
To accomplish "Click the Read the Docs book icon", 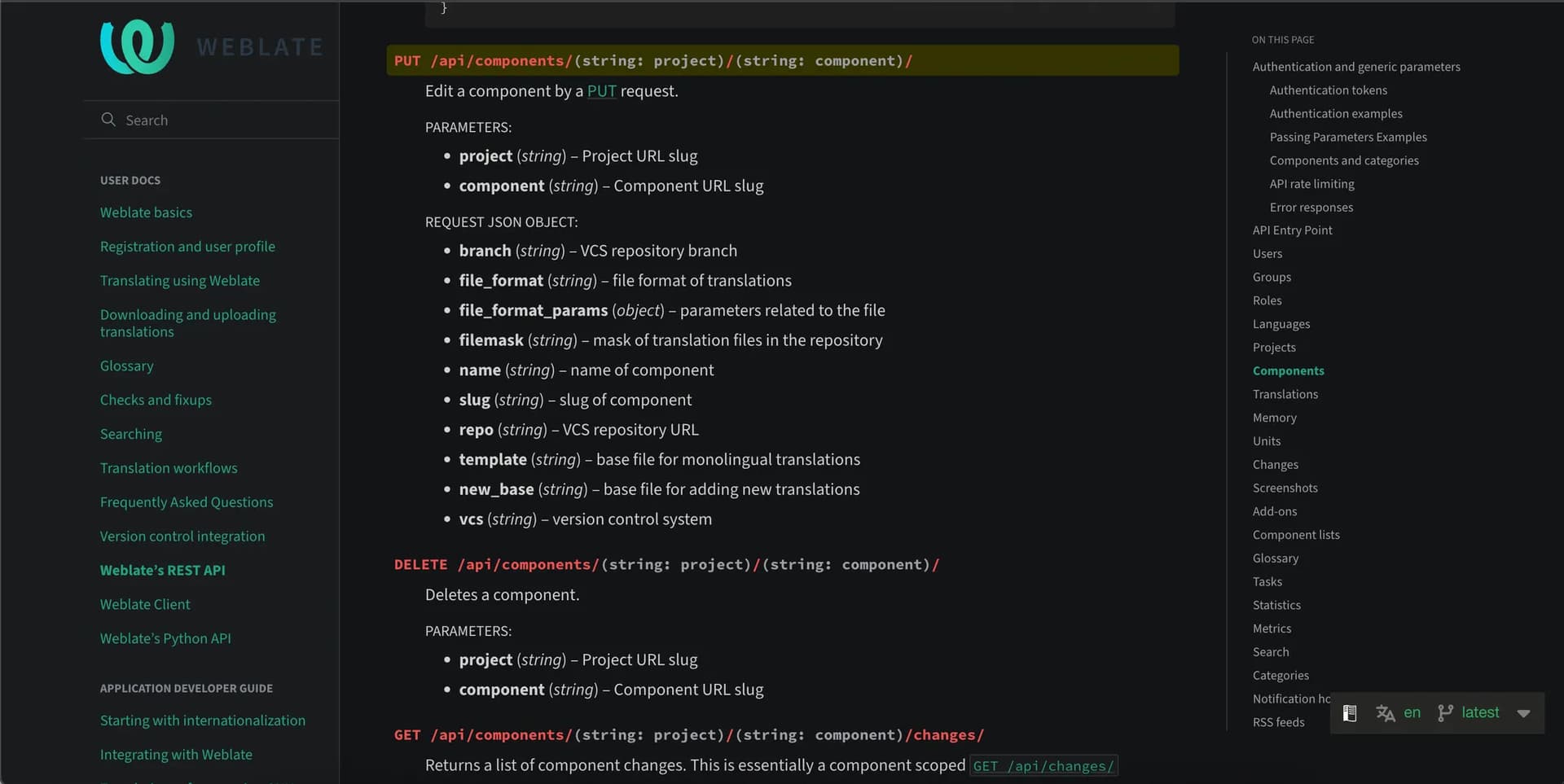I will pos(1349,713).
